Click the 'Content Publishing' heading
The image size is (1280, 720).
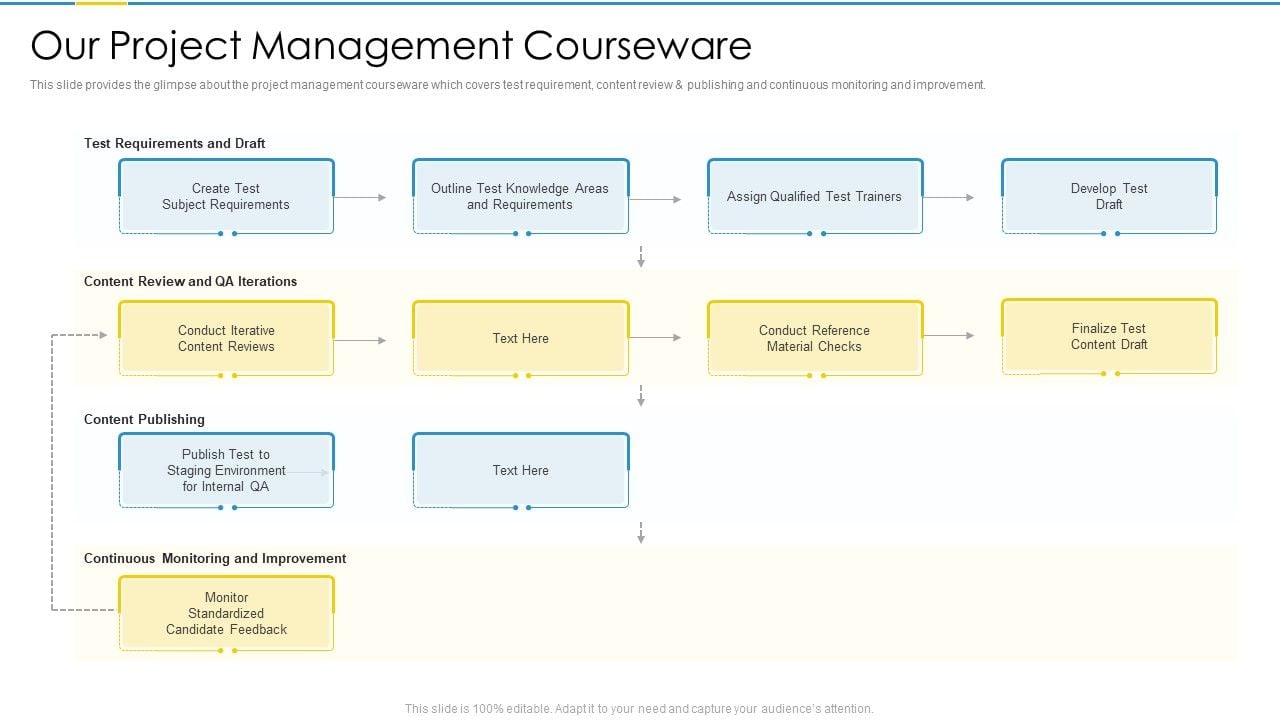(144, 419)
